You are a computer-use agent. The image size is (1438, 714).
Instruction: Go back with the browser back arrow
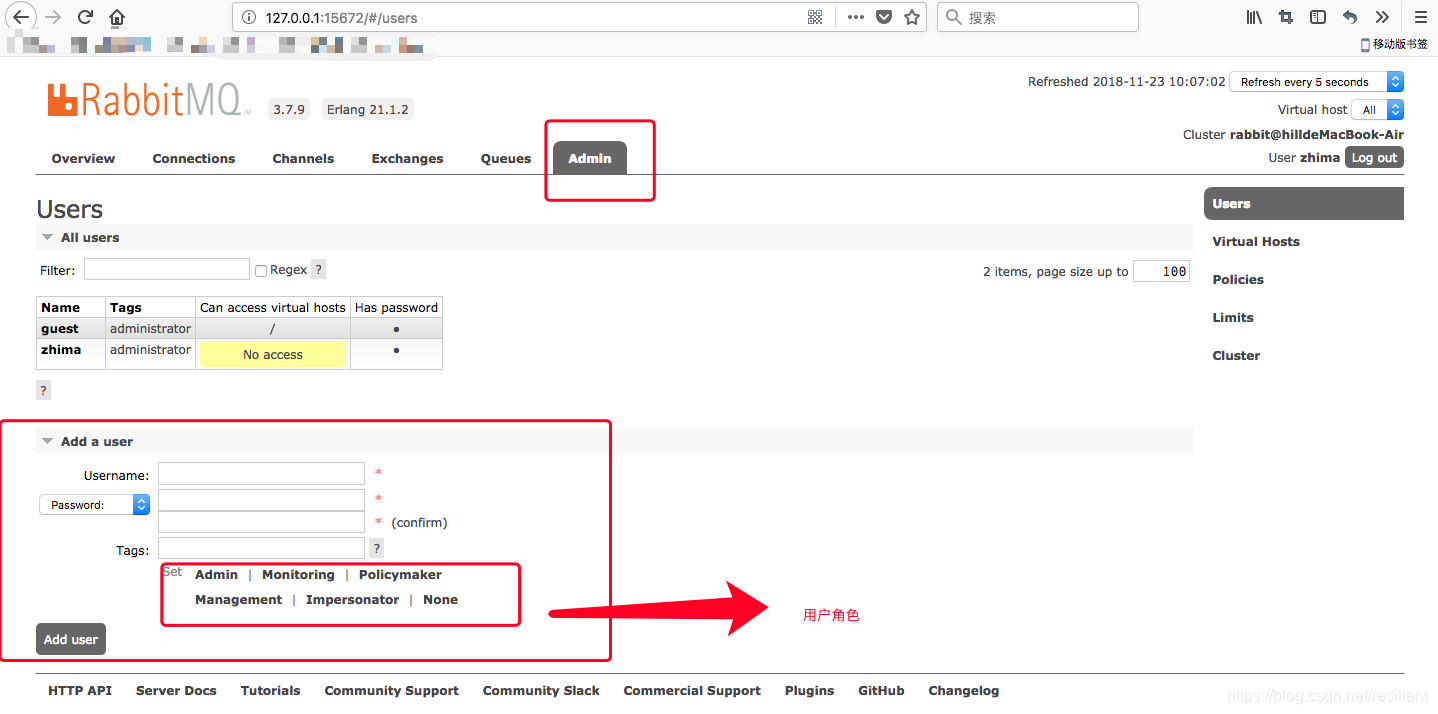pos(20,17)
